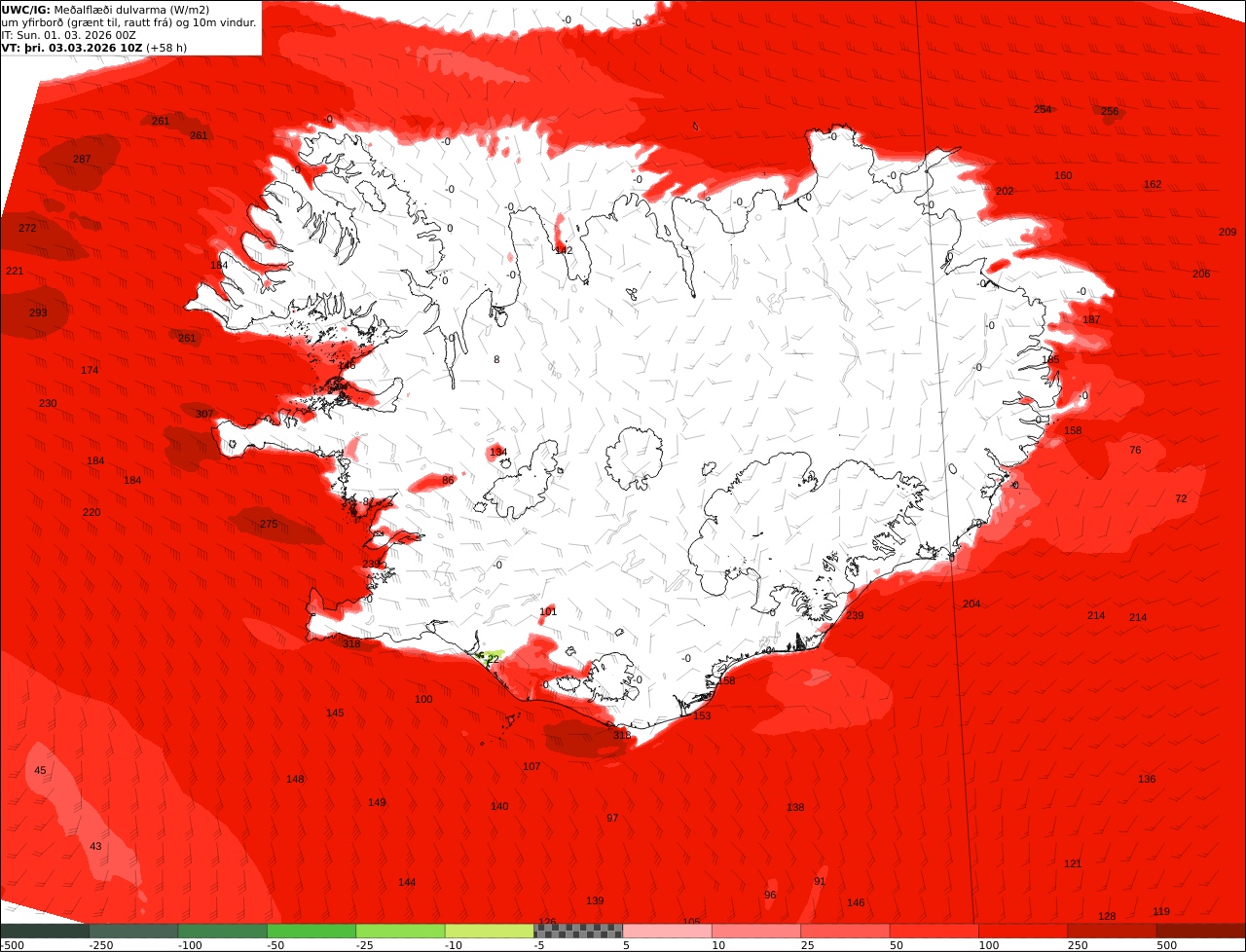The height and width of the screenshot is (952, 1246).
Task: Click the map value '72'
Action: click(x=1181, y=498)
